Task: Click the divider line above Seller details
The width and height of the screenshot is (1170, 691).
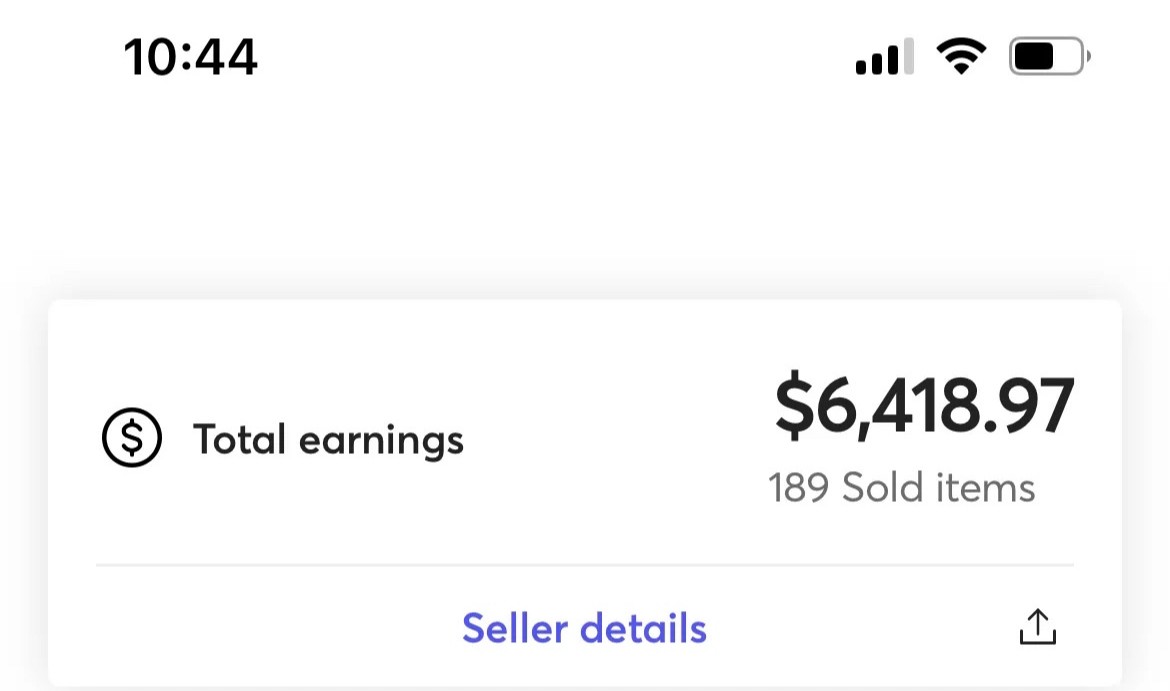Action: 585,565
